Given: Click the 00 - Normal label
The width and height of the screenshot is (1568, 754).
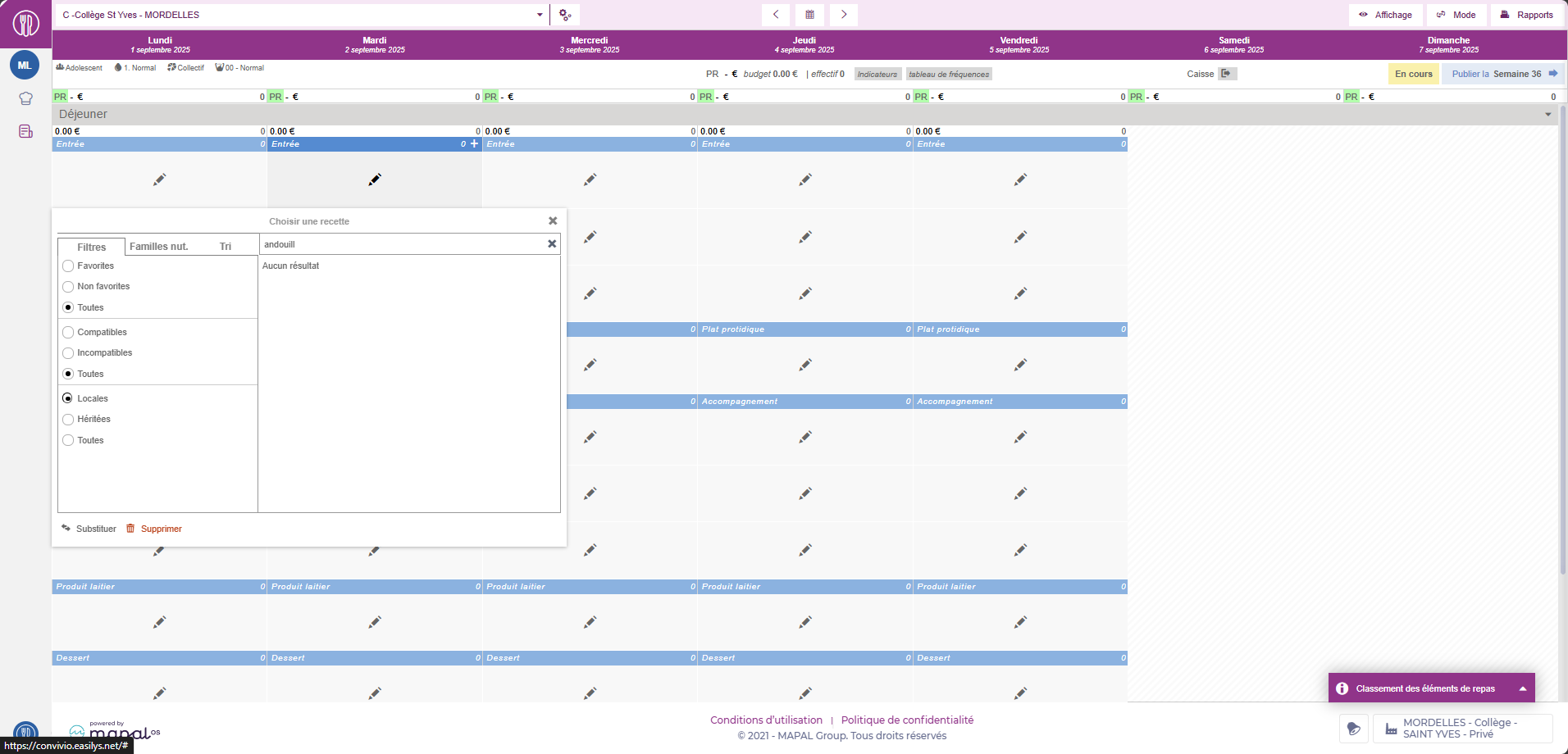Looking at the screenshot, I should click(x=239, y=68).
